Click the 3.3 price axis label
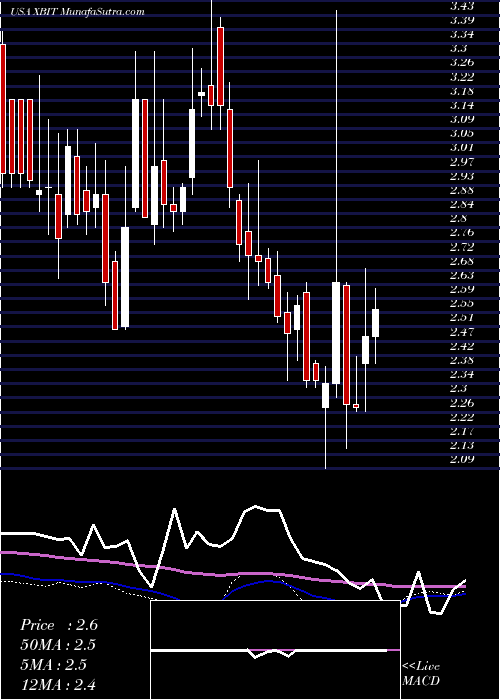Image resolution: width=500 pixels, height=700 pixels. (x=459, y=48)
